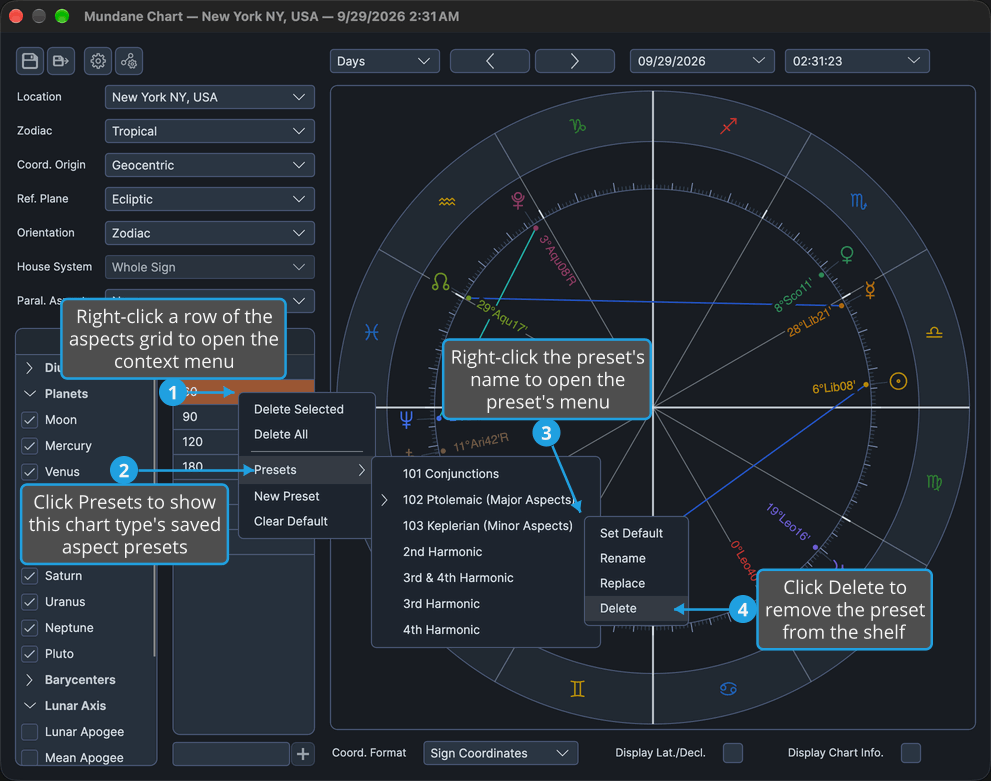
Task: Click the Venus glyph on the chart
Action: (847, 255)
